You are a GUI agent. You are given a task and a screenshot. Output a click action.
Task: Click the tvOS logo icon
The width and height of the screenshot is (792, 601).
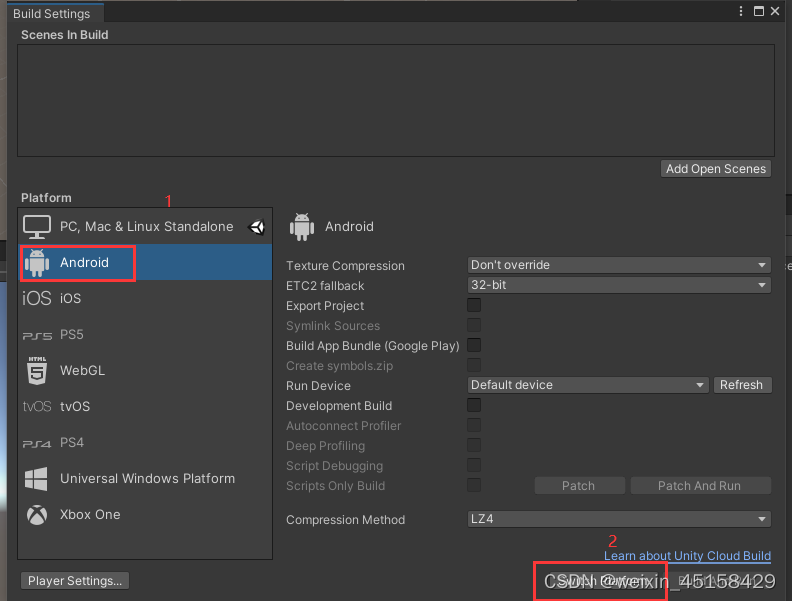pos(37,407)
